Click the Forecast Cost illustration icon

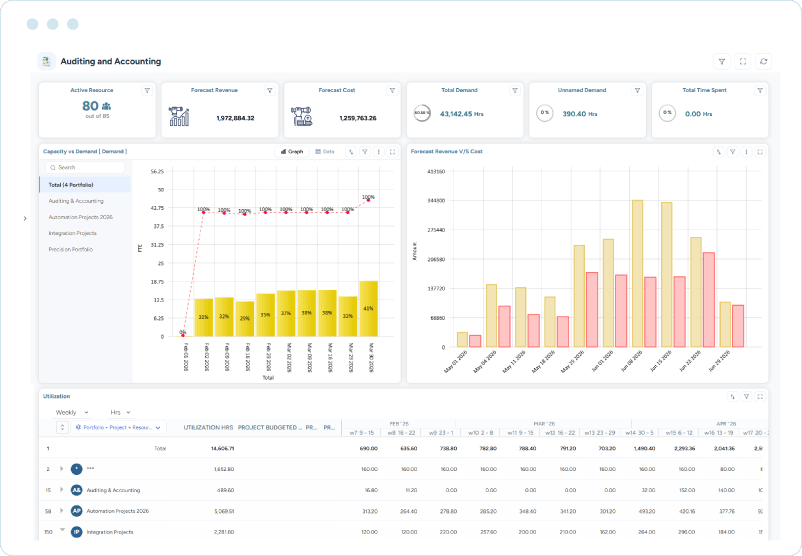coord(302,117)
